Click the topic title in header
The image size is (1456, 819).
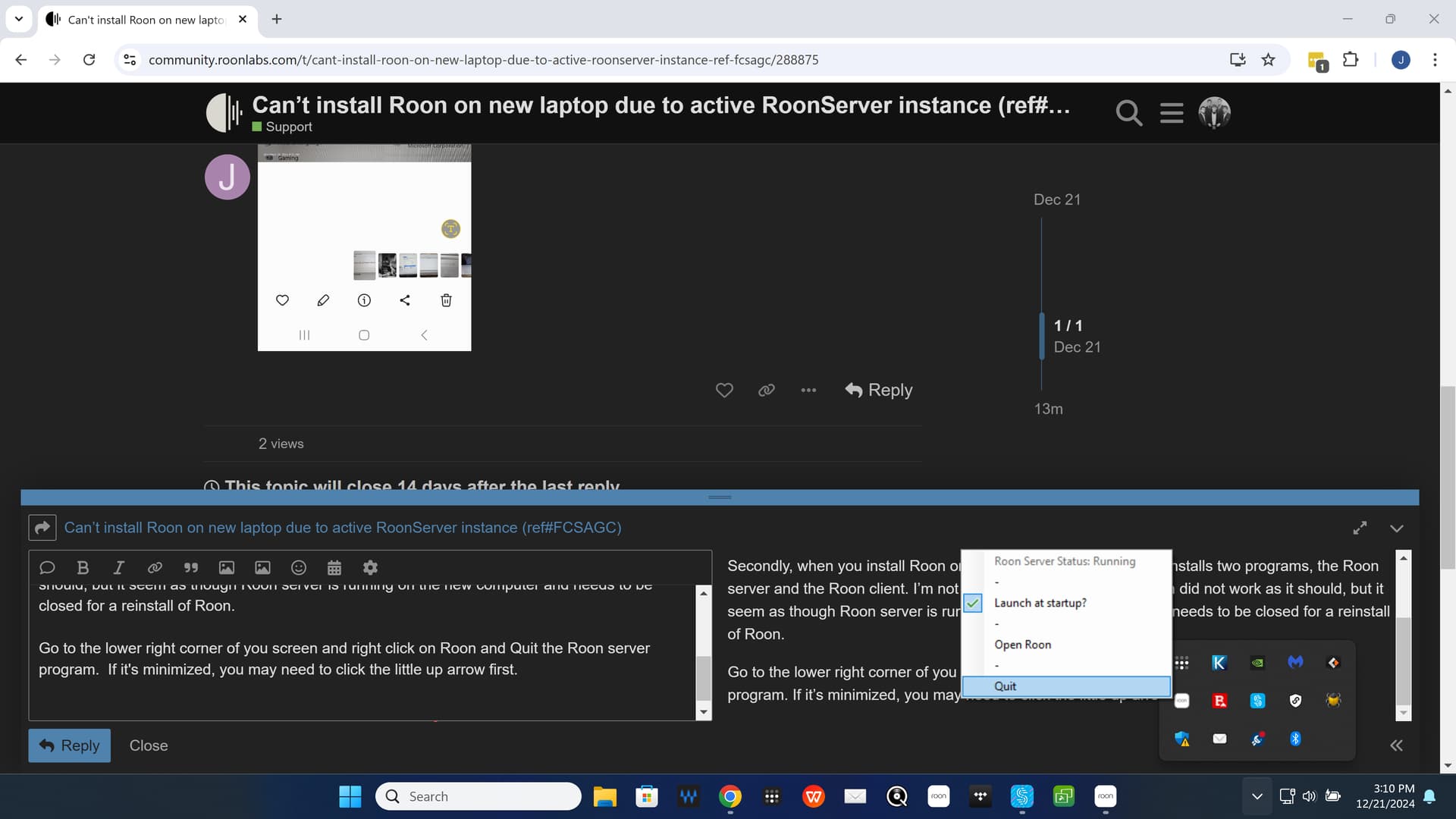[x=661, y=105]
